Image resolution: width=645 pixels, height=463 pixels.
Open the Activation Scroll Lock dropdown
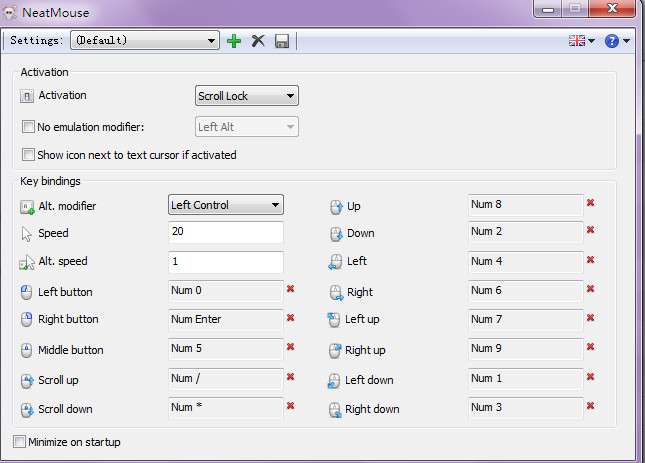coord(246,96)
